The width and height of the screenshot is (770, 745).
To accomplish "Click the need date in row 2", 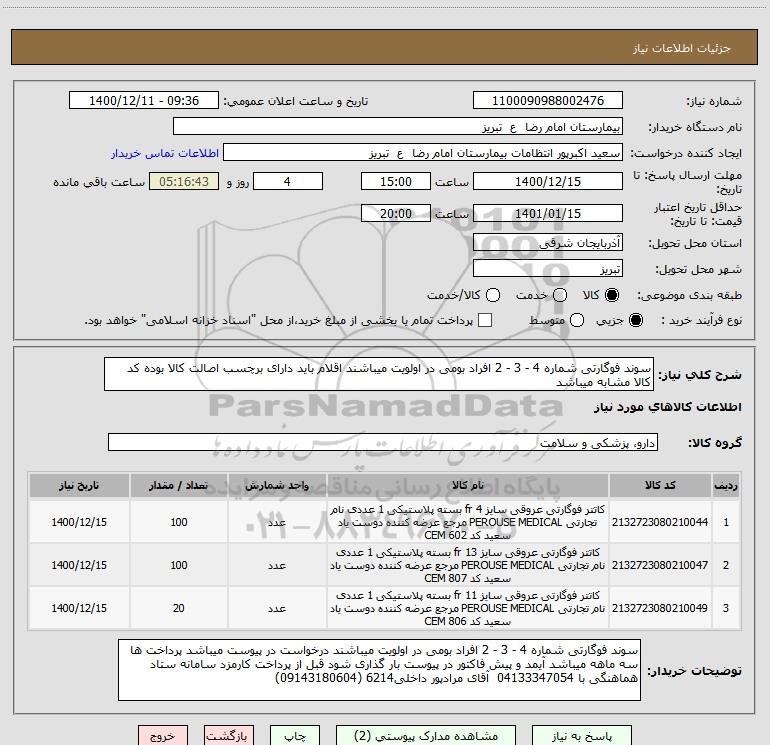I will pyautogui.click(x=79, y=565).
